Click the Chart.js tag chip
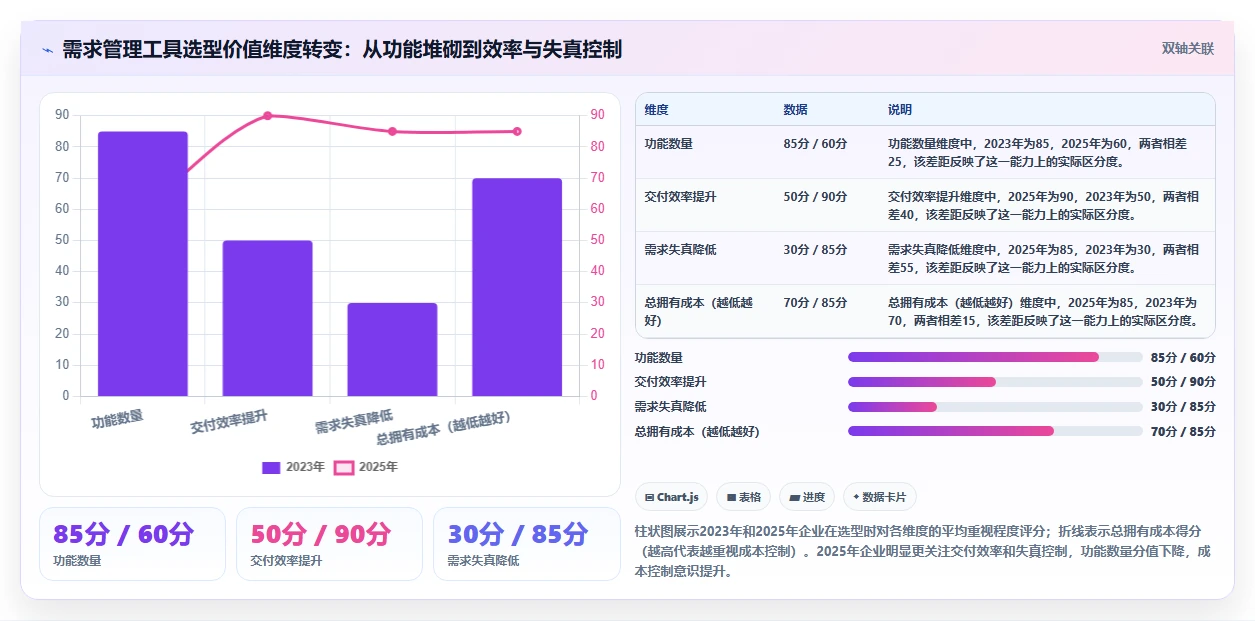 pos(672,497)
